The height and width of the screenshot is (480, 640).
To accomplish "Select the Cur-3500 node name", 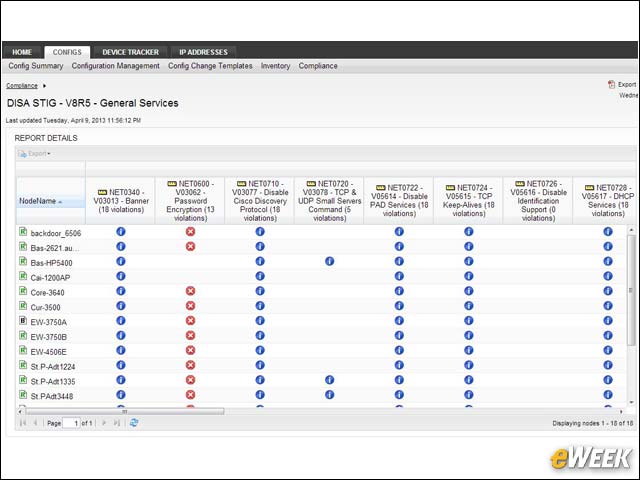I will [x=45, y=307].
